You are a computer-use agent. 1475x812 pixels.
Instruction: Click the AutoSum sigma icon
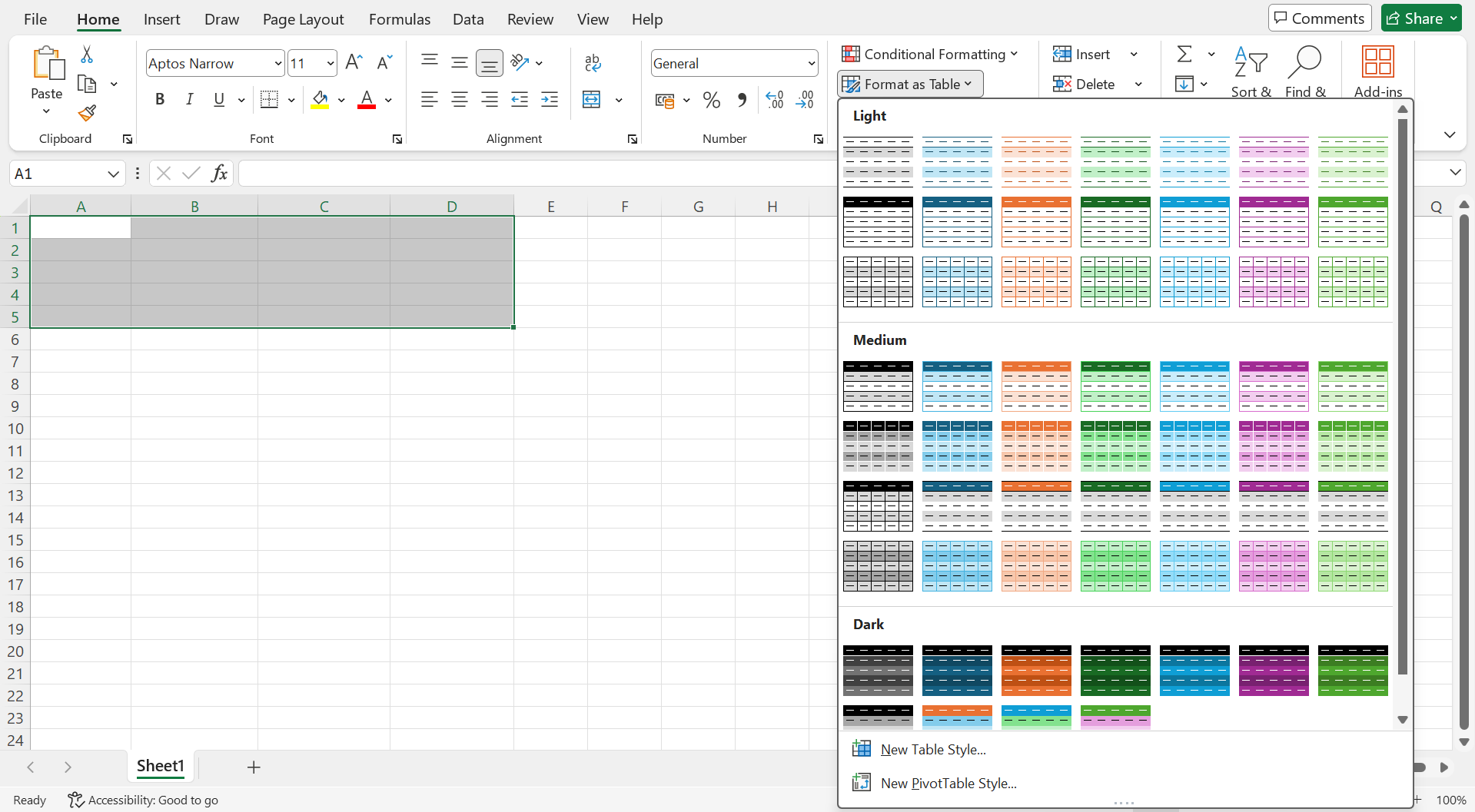click(1184, 55)
